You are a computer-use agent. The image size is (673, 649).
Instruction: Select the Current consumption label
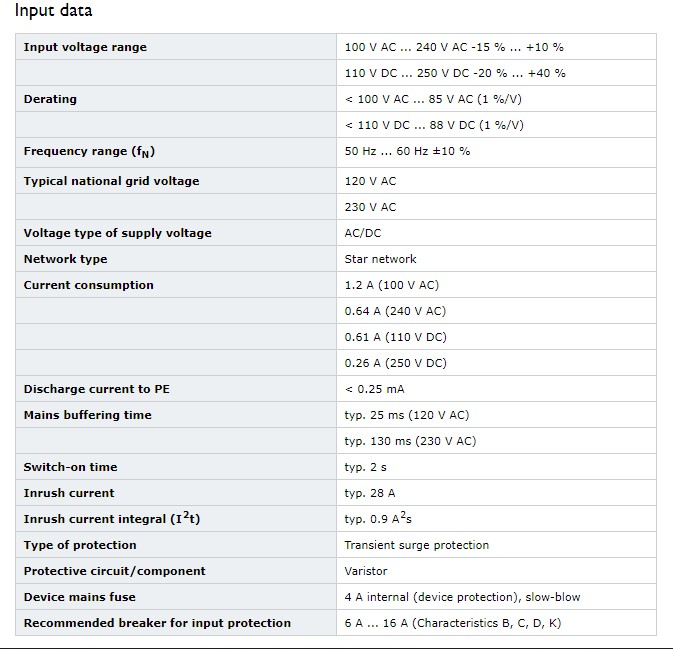coord(88,285)
